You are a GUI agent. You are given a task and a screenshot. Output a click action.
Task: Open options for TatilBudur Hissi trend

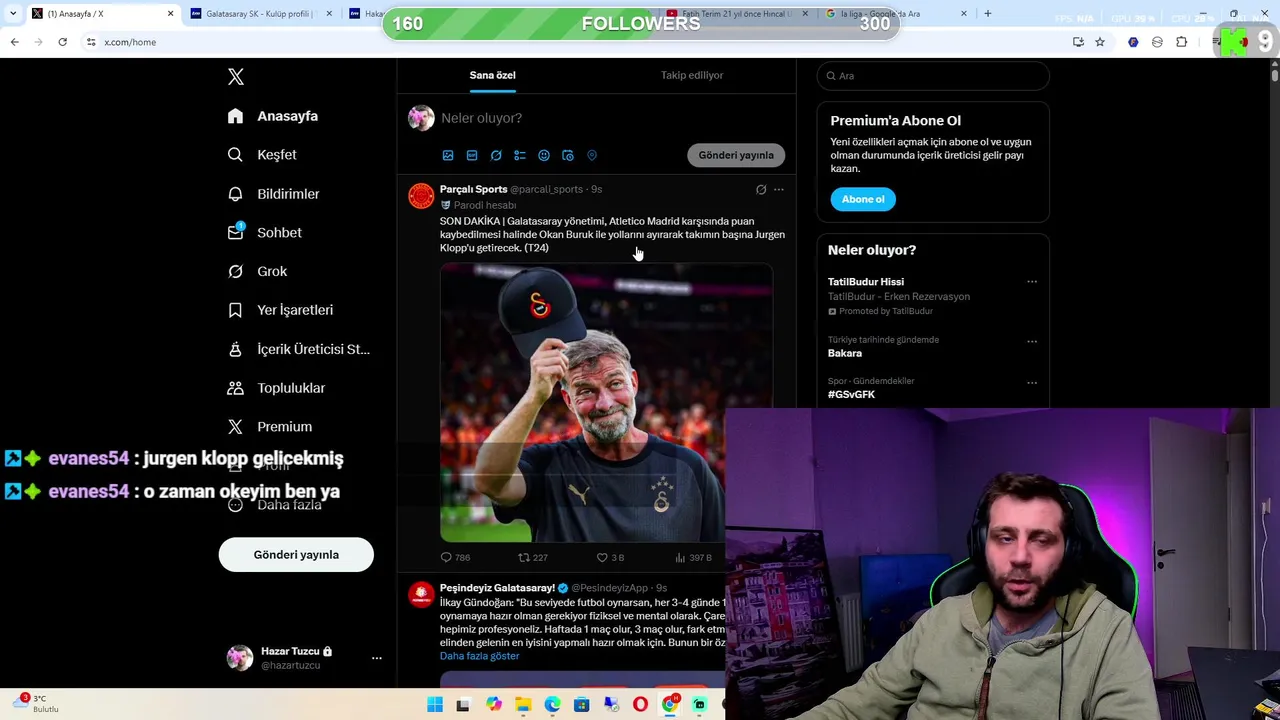1032,282
